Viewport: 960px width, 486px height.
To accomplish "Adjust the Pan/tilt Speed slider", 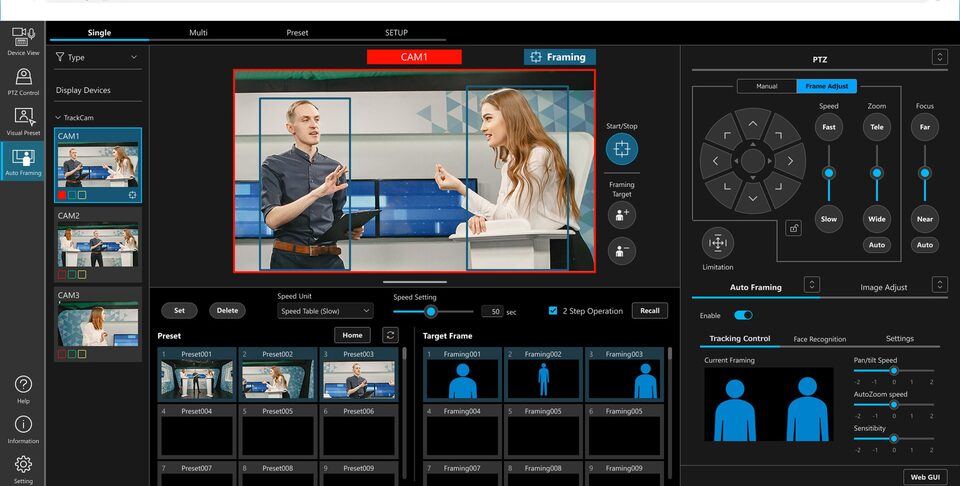I will tap(894, 371).
